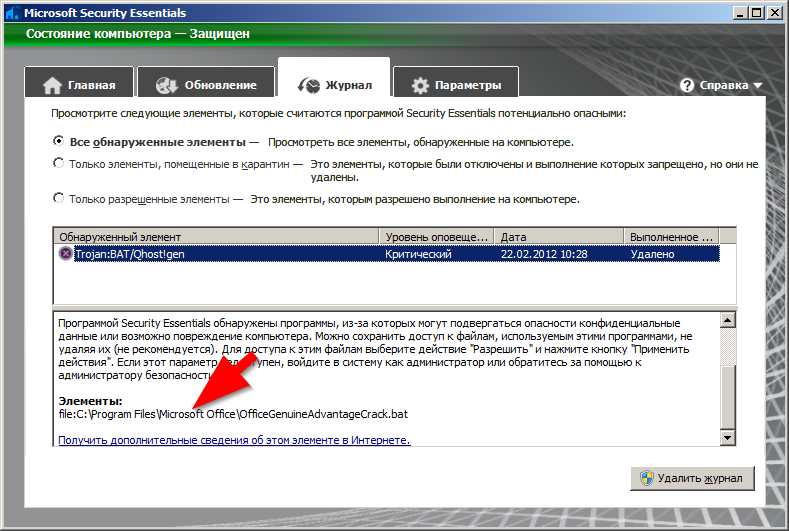Click the globe update icon on Обновление
Screen dimensions: 789x531
tap(166, 86)
